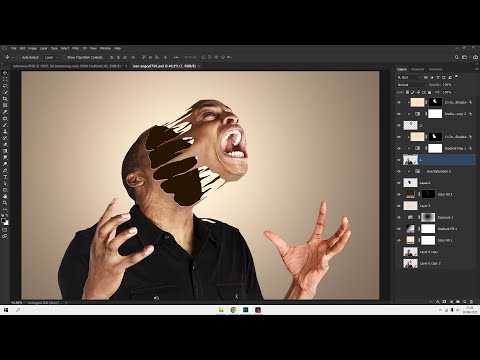The height and width of the screenshot is (360, 480).
Task: Set the foreground color swatch
Action: coord(4,220)
